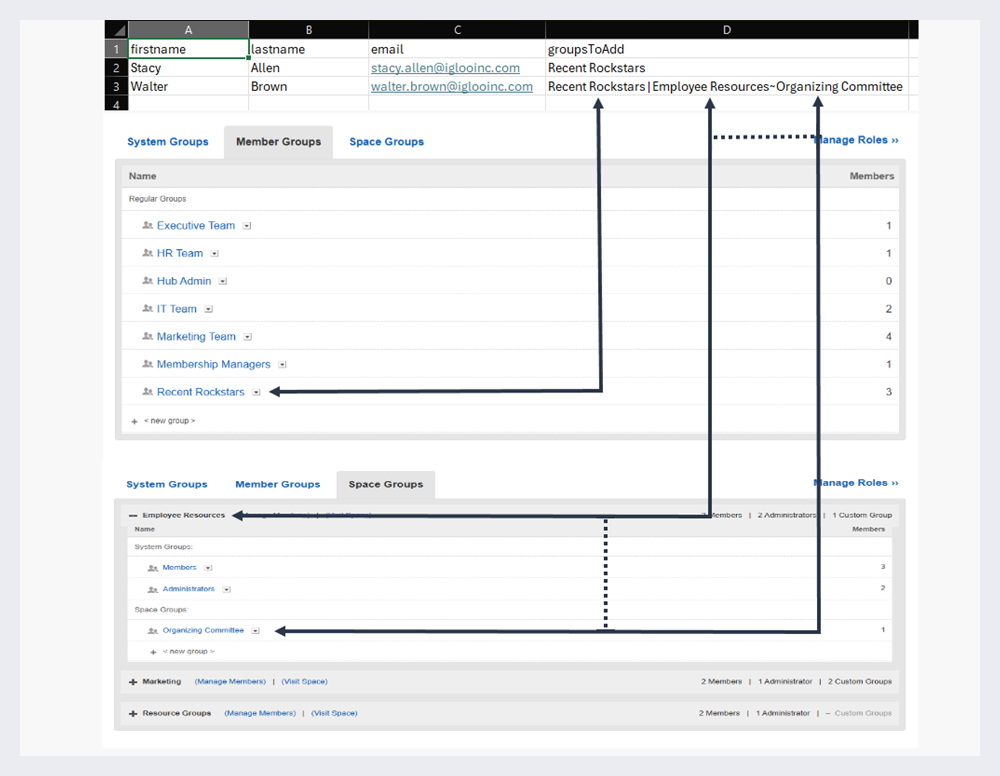This screenshot has width=1000, height=776.
Task: Open the dropdown arrow beside Recent Rockstars
Action: pos(257,392)
